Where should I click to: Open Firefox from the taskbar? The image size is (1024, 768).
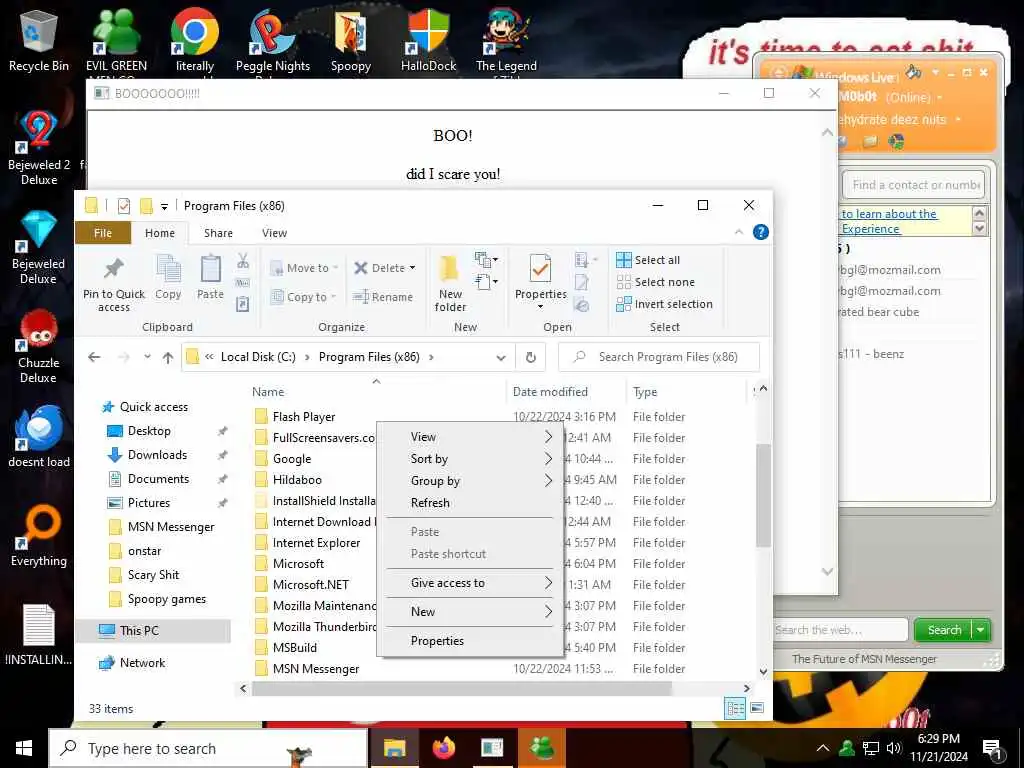(443, 748)
